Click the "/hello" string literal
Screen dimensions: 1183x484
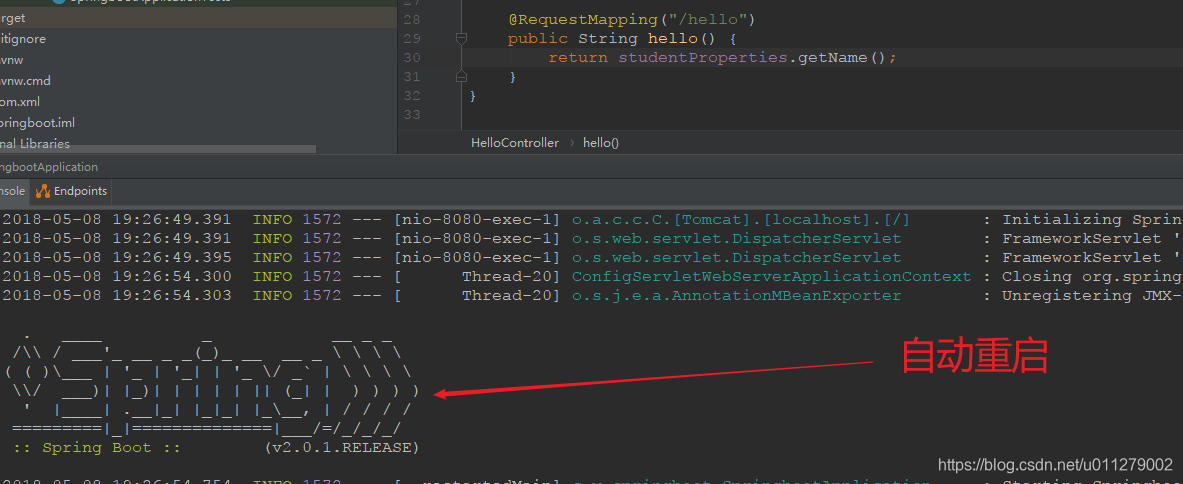coord(708,19)
